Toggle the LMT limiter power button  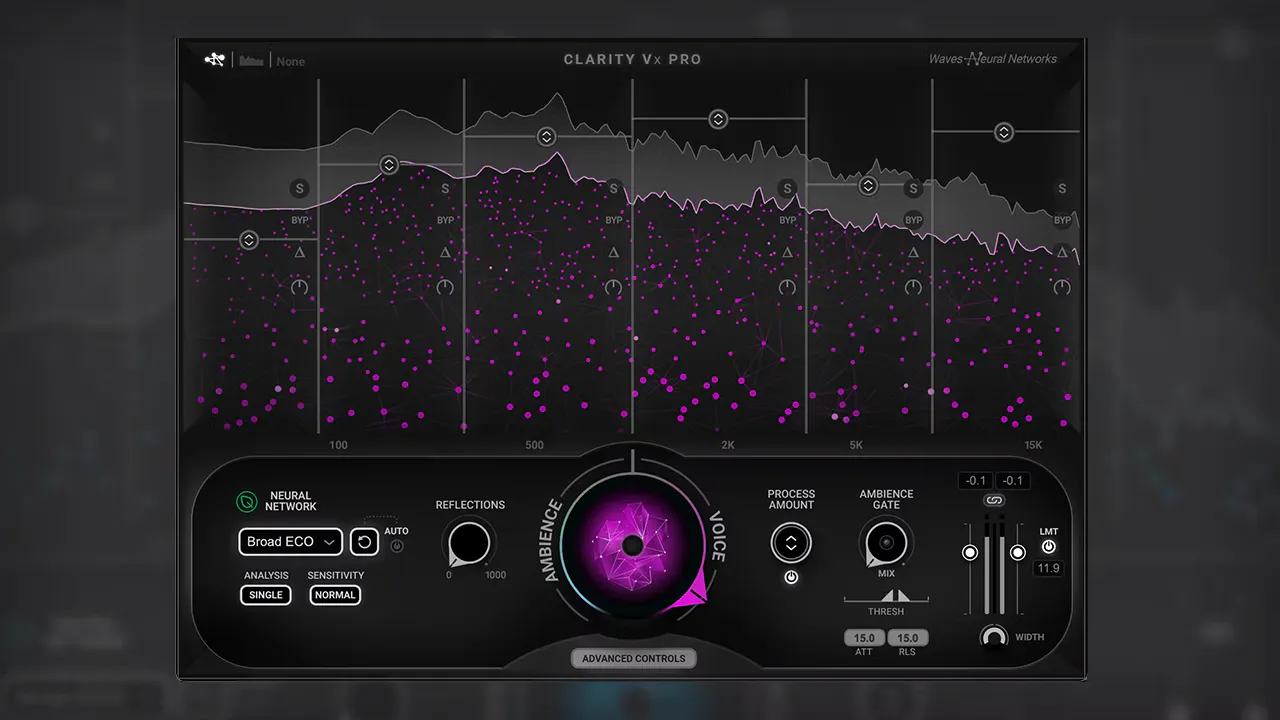point(1048,547)
